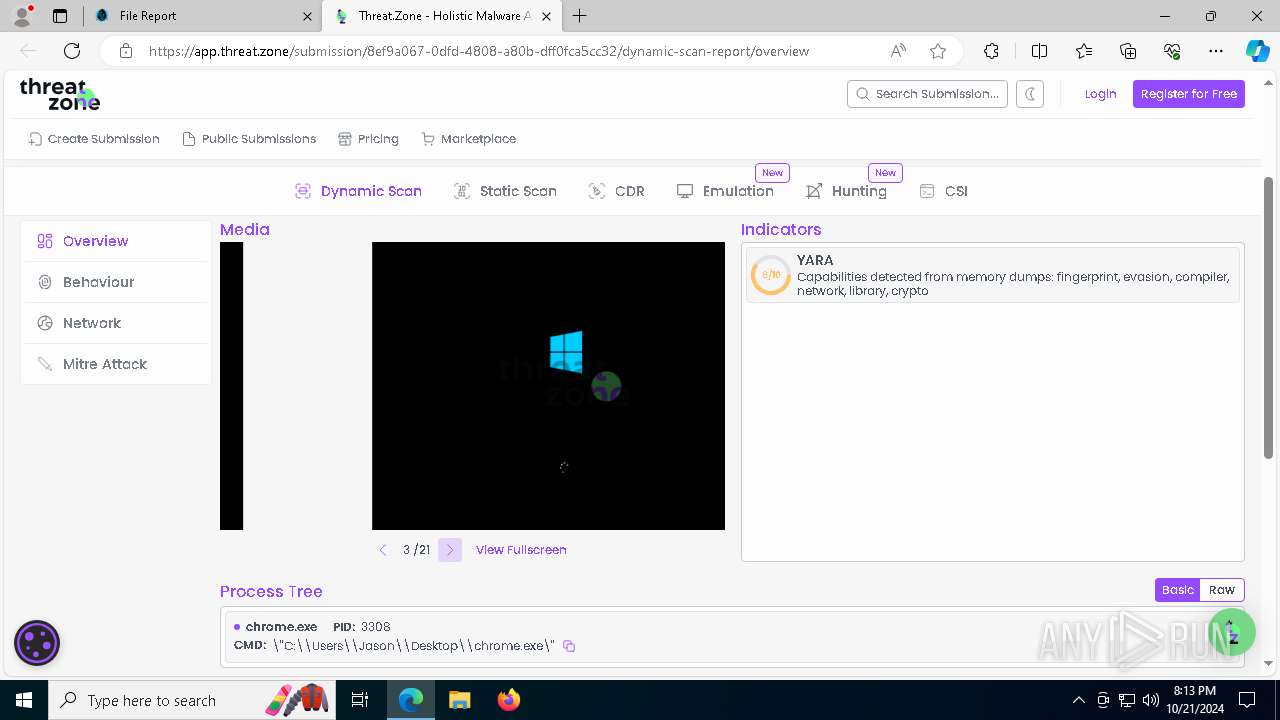
Task: Open Network in the sidebar
Action: (x=115, y=323)
